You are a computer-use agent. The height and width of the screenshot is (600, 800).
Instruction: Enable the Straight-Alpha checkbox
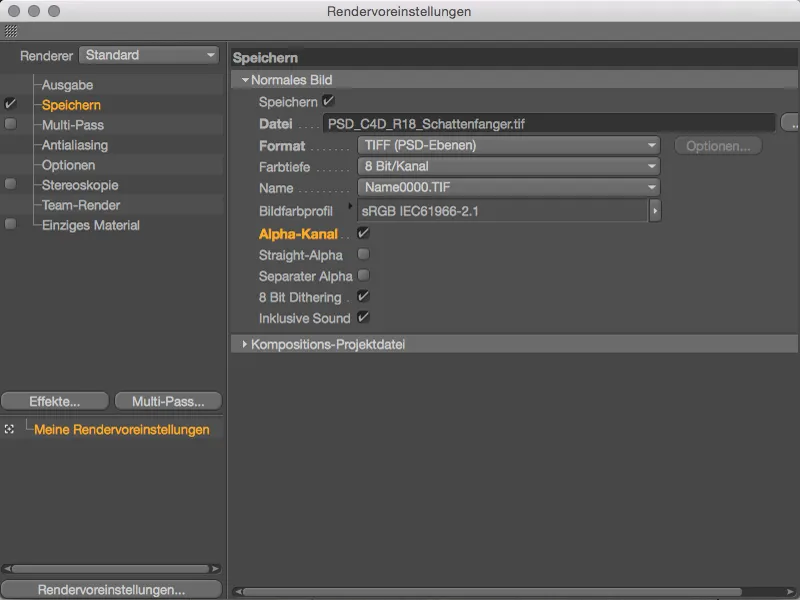click(x=363, y=254)
